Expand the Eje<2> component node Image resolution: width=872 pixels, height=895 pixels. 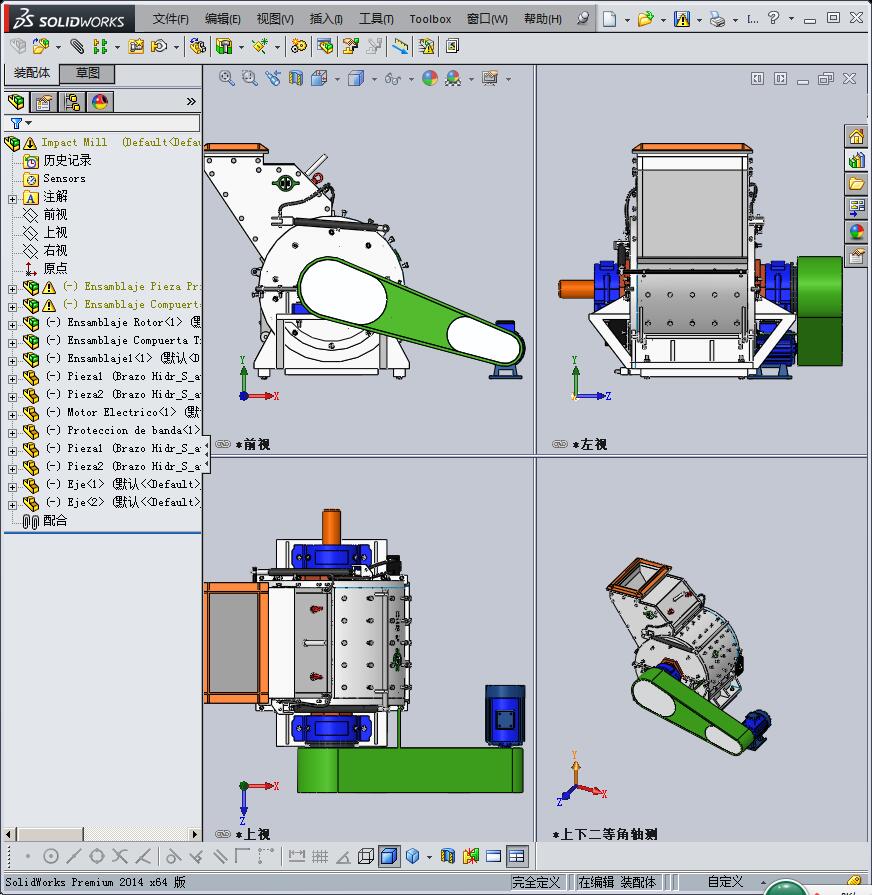[12, 505]
